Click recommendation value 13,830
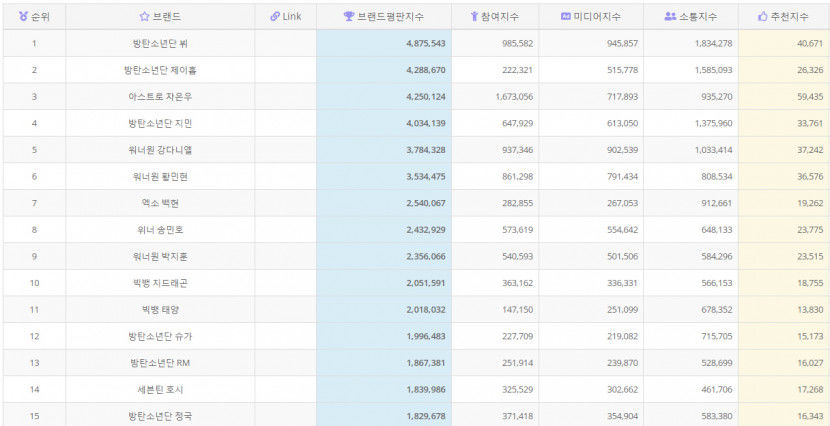The width and height of the screenshot is (830, 426). (810, 310)
